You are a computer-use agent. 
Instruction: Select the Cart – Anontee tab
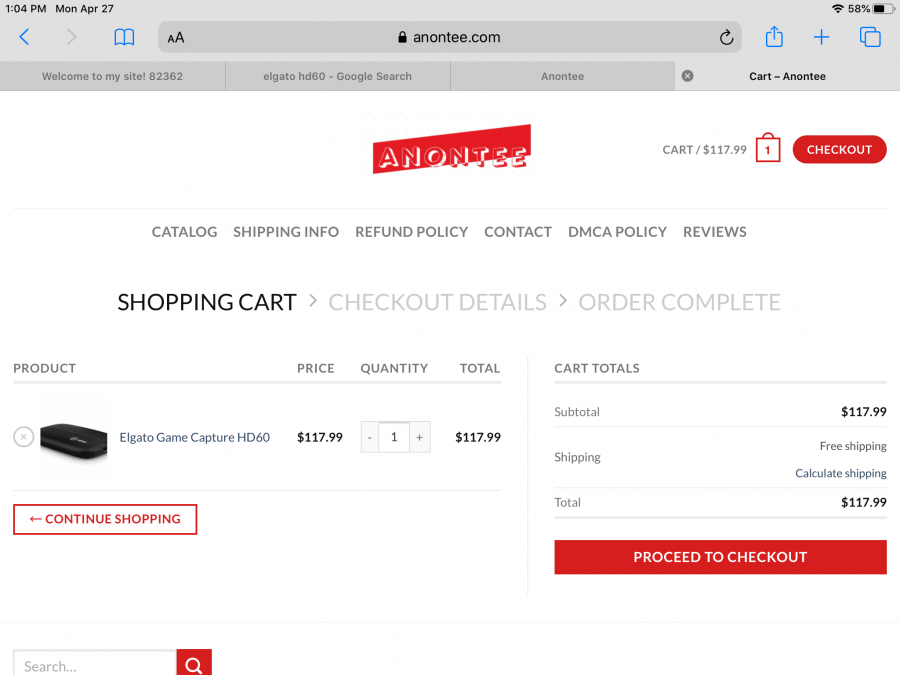coord(788,76)
